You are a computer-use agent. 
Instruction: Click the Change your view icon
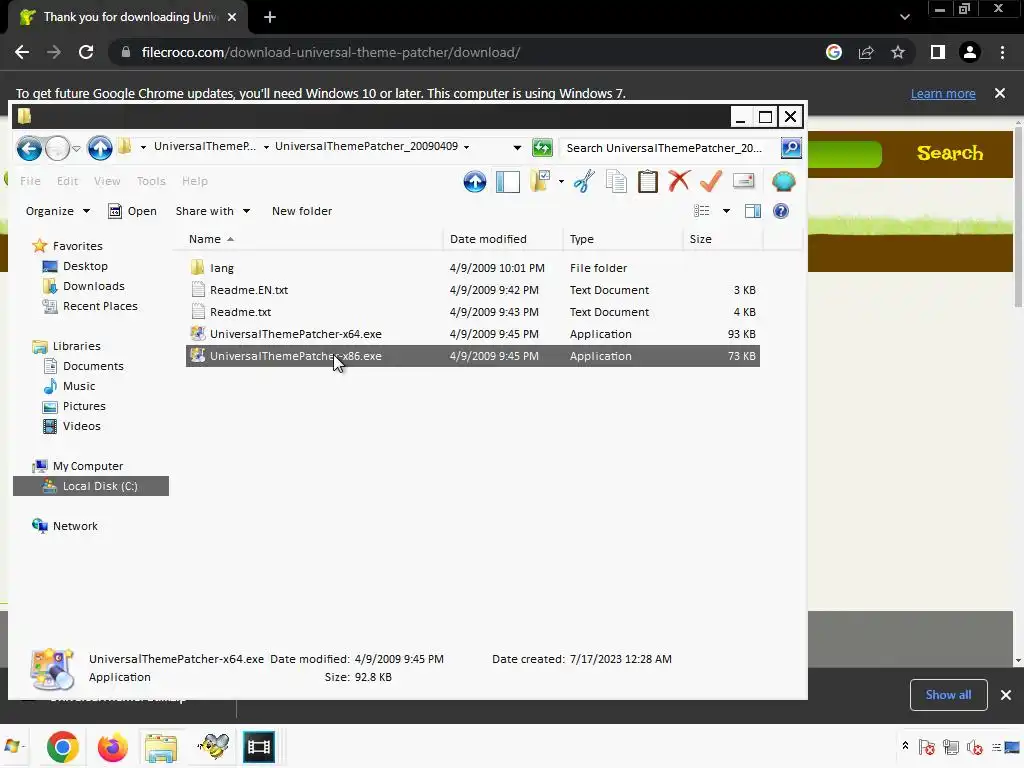tap(701, 211)
